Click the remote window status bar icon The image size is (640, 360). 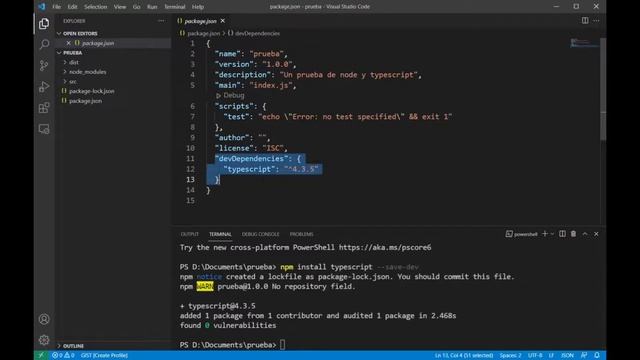(41, 355)
